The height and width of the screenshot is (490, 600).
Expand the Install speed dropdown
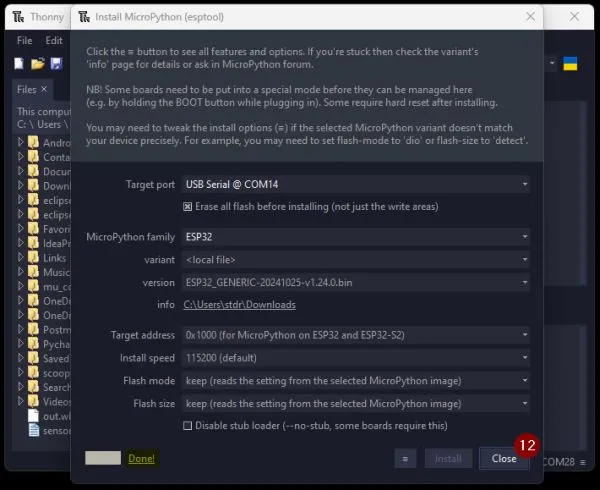coord(356,357)
